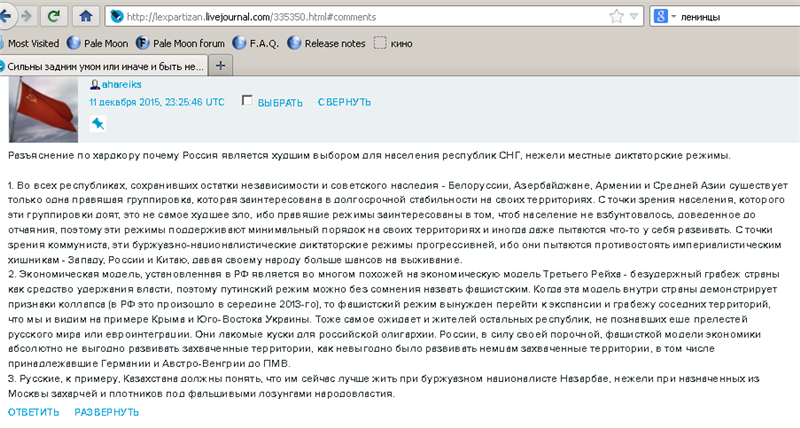Image resolution: width=800 pixels, height=428 pixels.
Task: Click the ahareiks user head icon
Action: pyautogui.click(x=95, y=85)
